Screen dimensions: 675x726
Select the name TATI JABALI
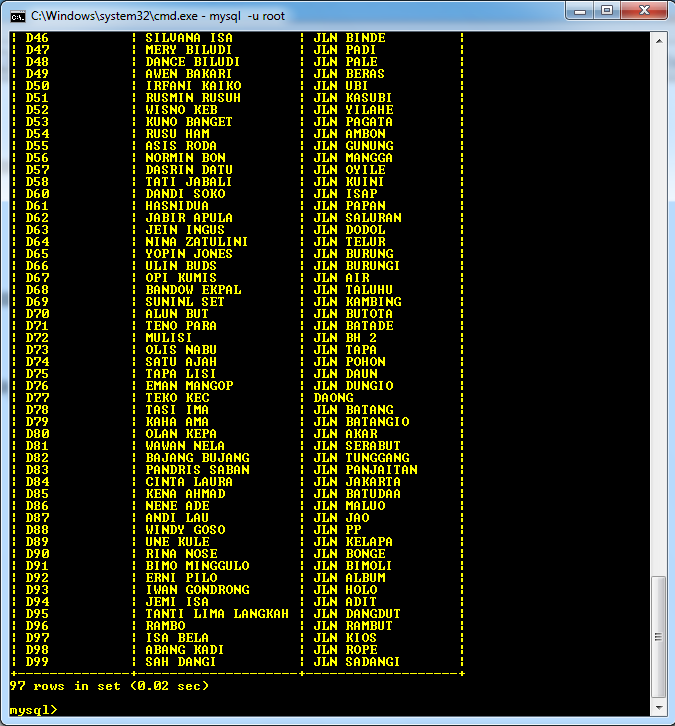point(188,182)
